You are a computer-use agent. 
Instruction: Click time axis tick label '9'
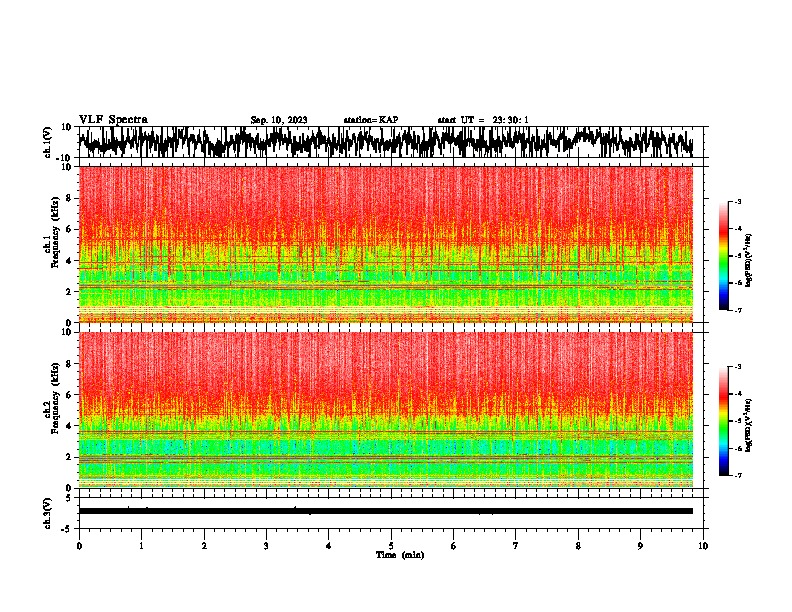coord(640,546)
